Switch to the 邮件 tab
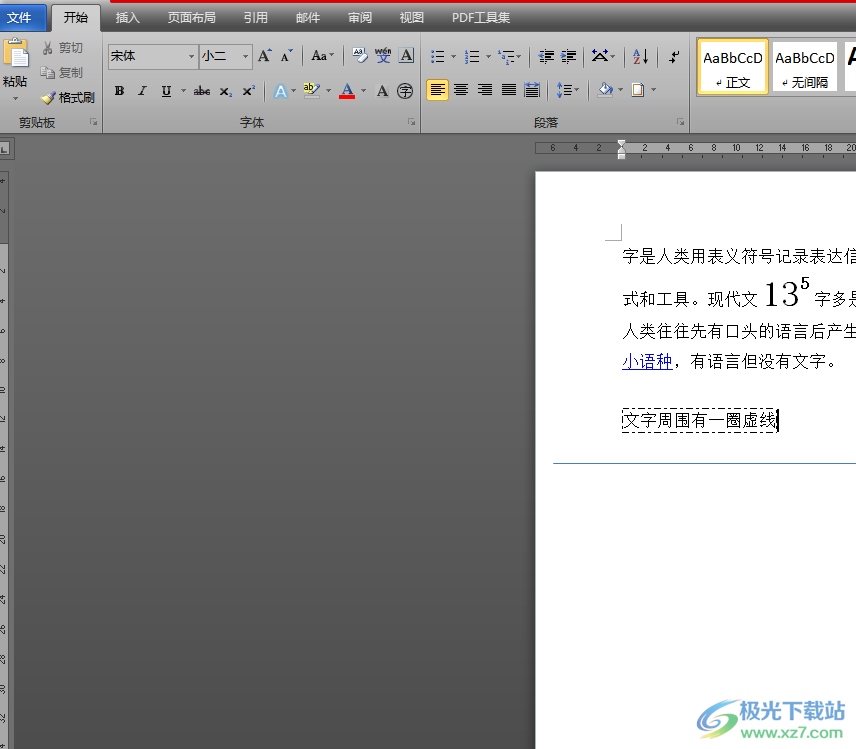Image resolution: width=856 pixels, height=749 pixels. (308, 18)
